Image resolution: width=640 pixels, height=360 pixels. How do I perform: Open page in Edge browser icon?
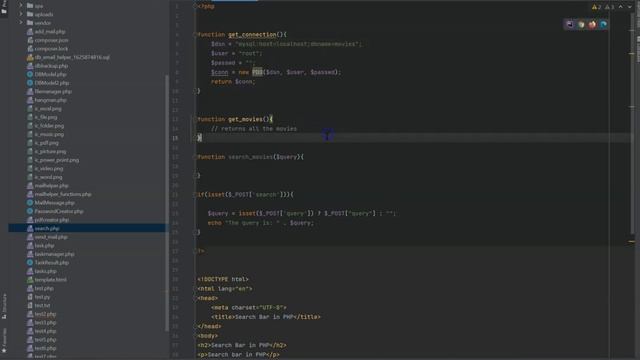[x=603, y=24]
